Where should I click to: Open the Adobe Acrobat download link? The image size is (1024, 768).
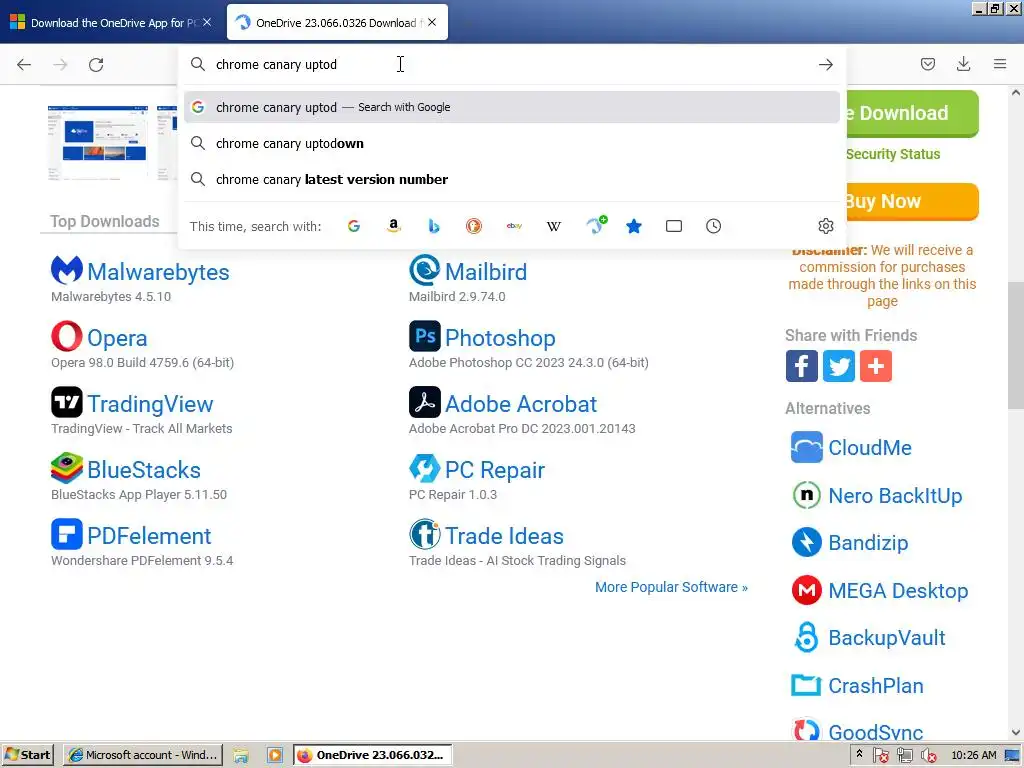521,404
